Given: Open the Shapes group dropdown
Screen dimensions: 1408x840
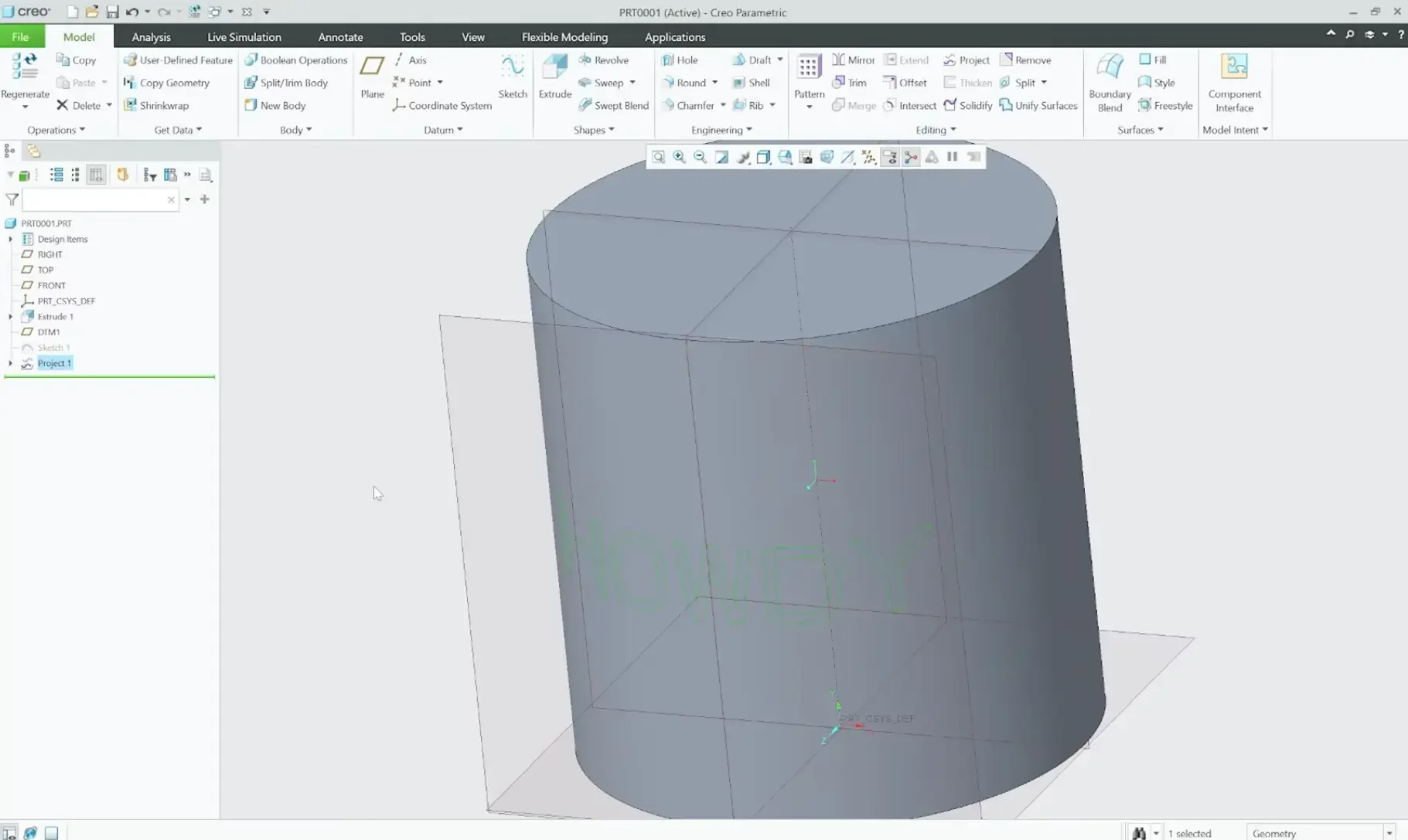Looking at the screenshot, I should (594, 130).
